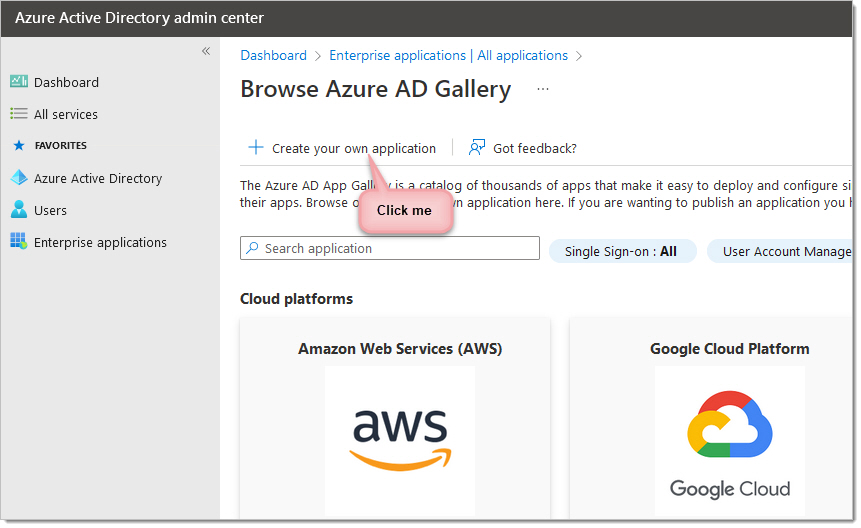This screenshot has height=528, width=861.
Task: Click the Azure Active Directory diamond icon
Action: click(18, 178)
